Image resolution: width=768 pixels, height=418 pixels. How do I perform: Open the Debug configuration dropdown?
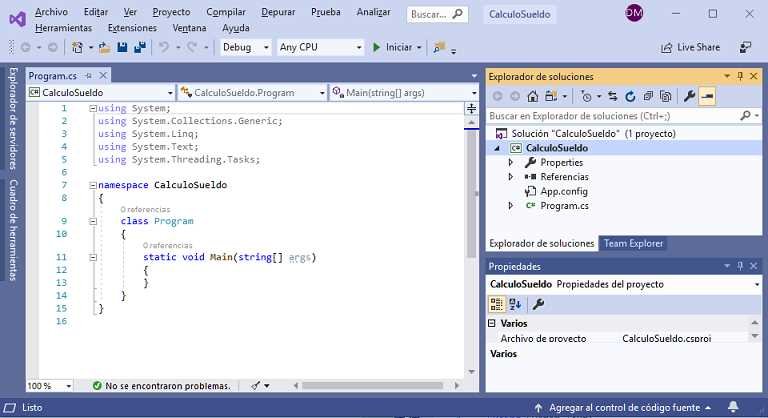click(245, 47)
